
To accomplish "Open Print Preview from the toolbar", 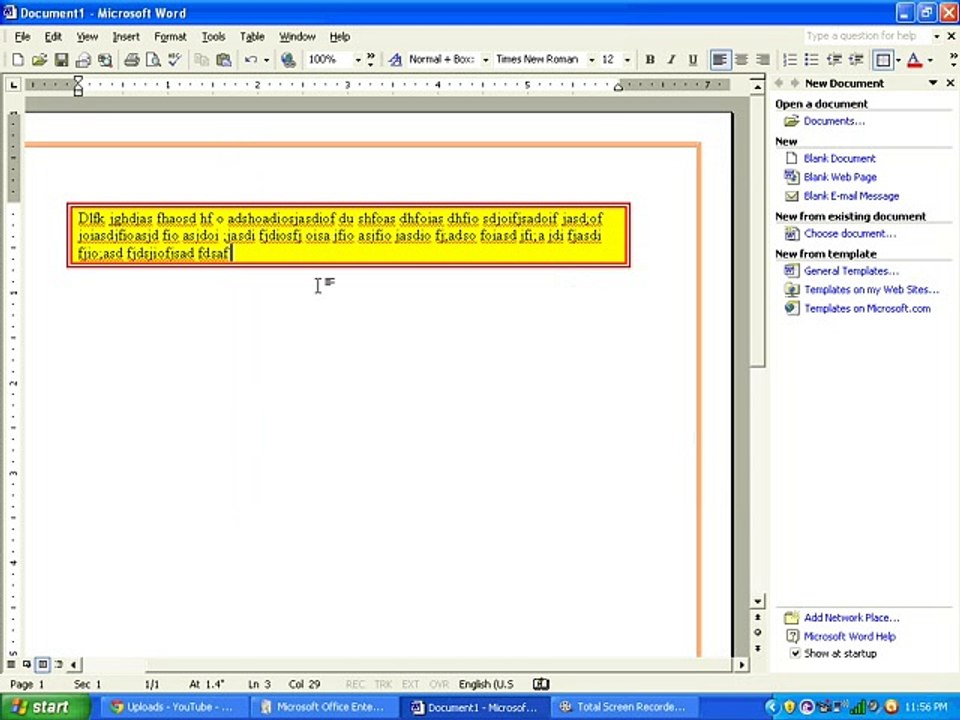I will pyautogui.click(x=153, y=59).
